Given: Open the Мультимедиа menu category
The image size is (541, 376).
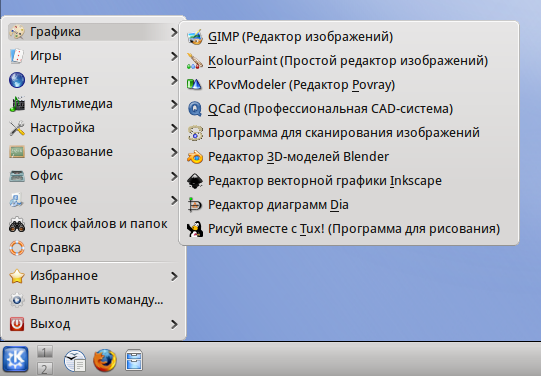Looking at the screenshot, I should click(93, 104).
